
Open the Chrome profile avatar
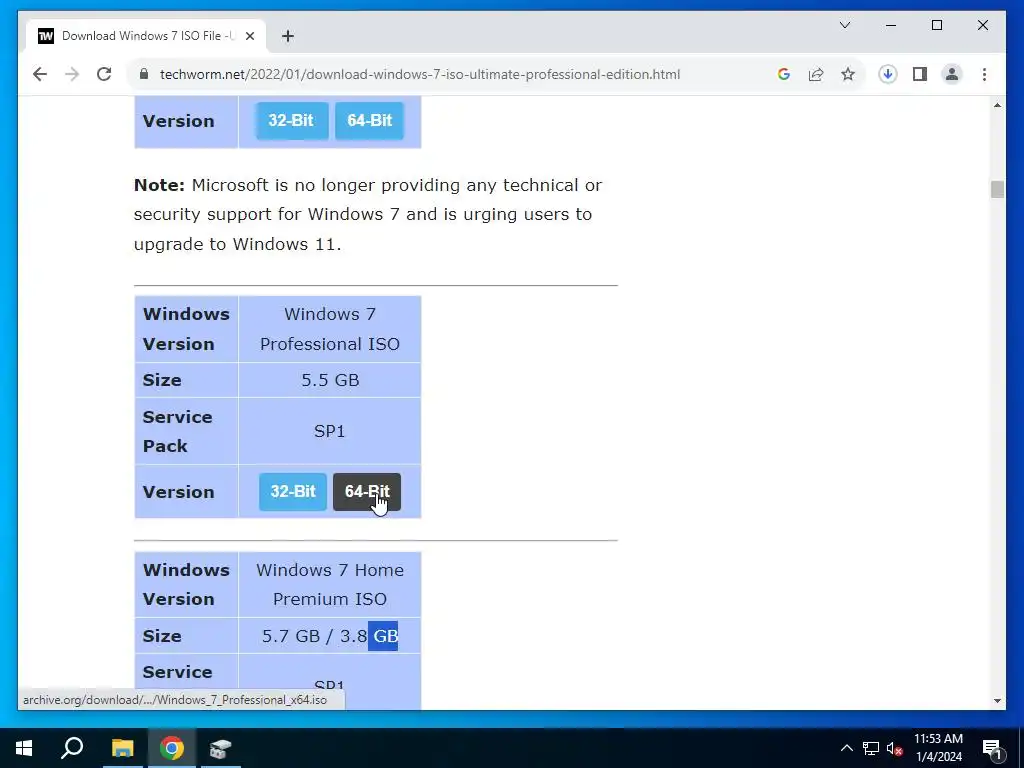(952, 74)
